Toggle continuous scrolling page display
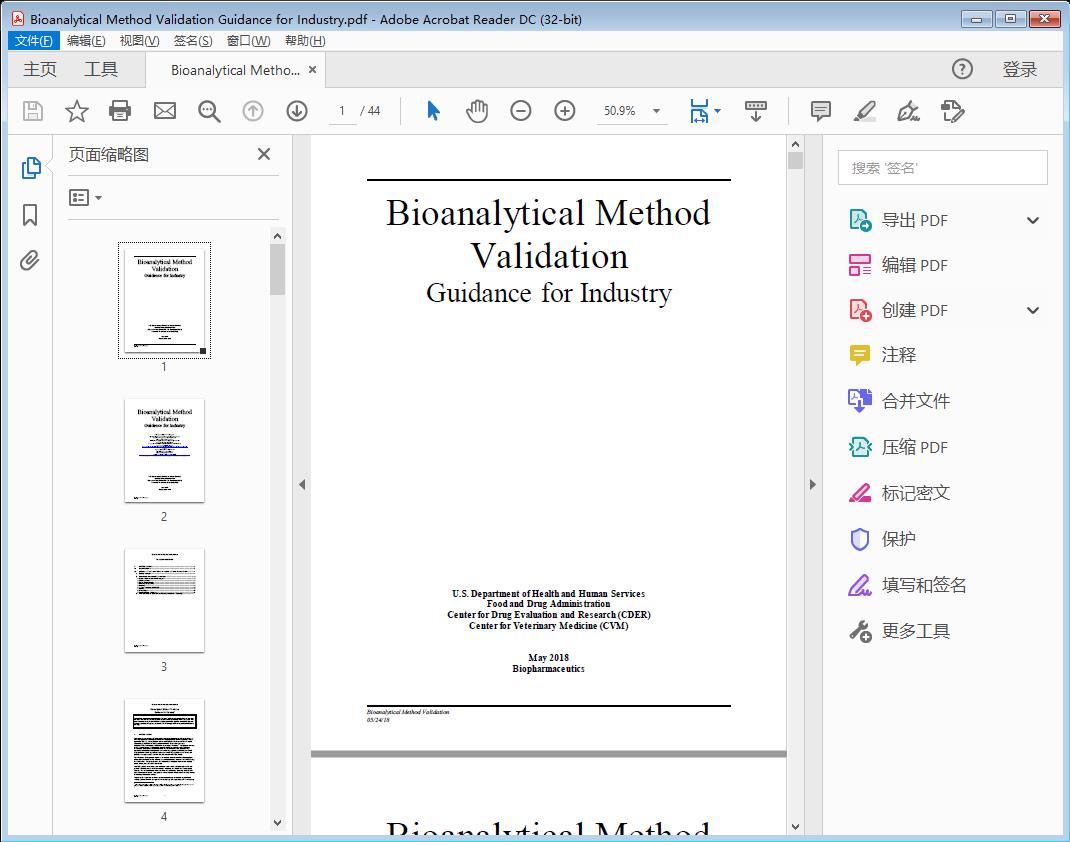 click(x=755, y=111)
